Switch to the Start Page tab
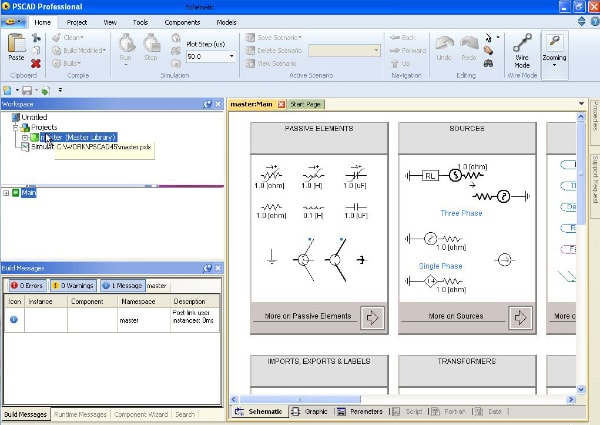This screenshot has width=600, height=425. 305,104
